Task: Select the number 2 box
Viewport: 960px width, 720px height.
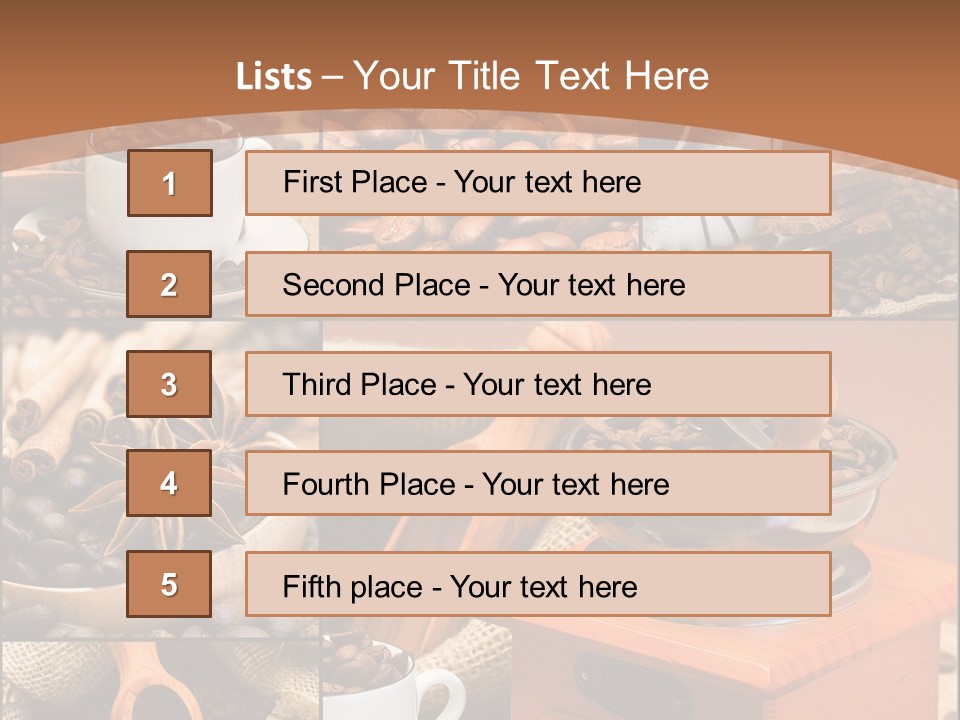Action: click(169, 284)
